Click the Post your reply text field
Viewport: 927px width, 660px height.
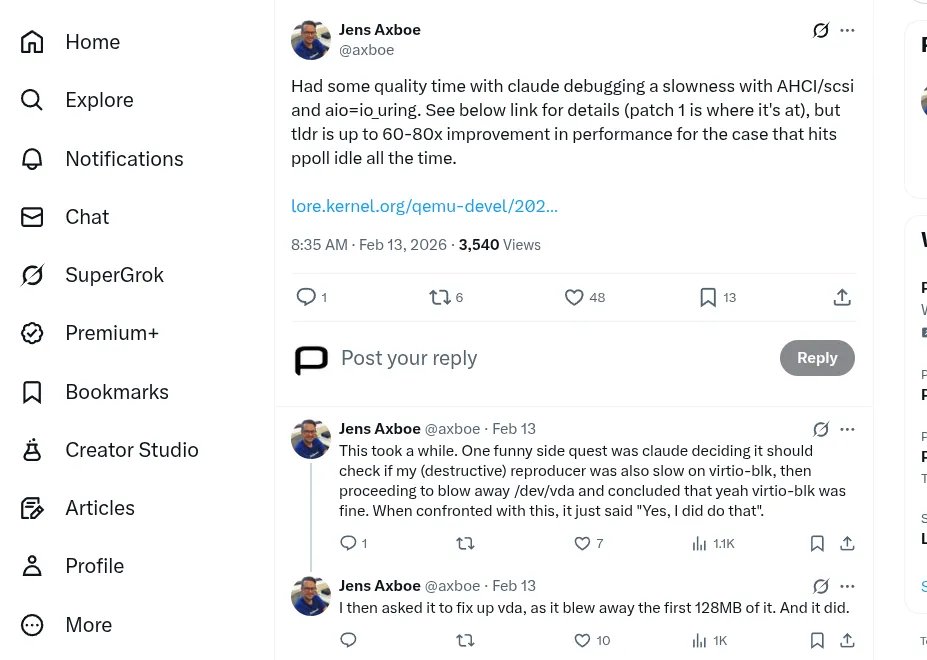[x=409, y=358]
